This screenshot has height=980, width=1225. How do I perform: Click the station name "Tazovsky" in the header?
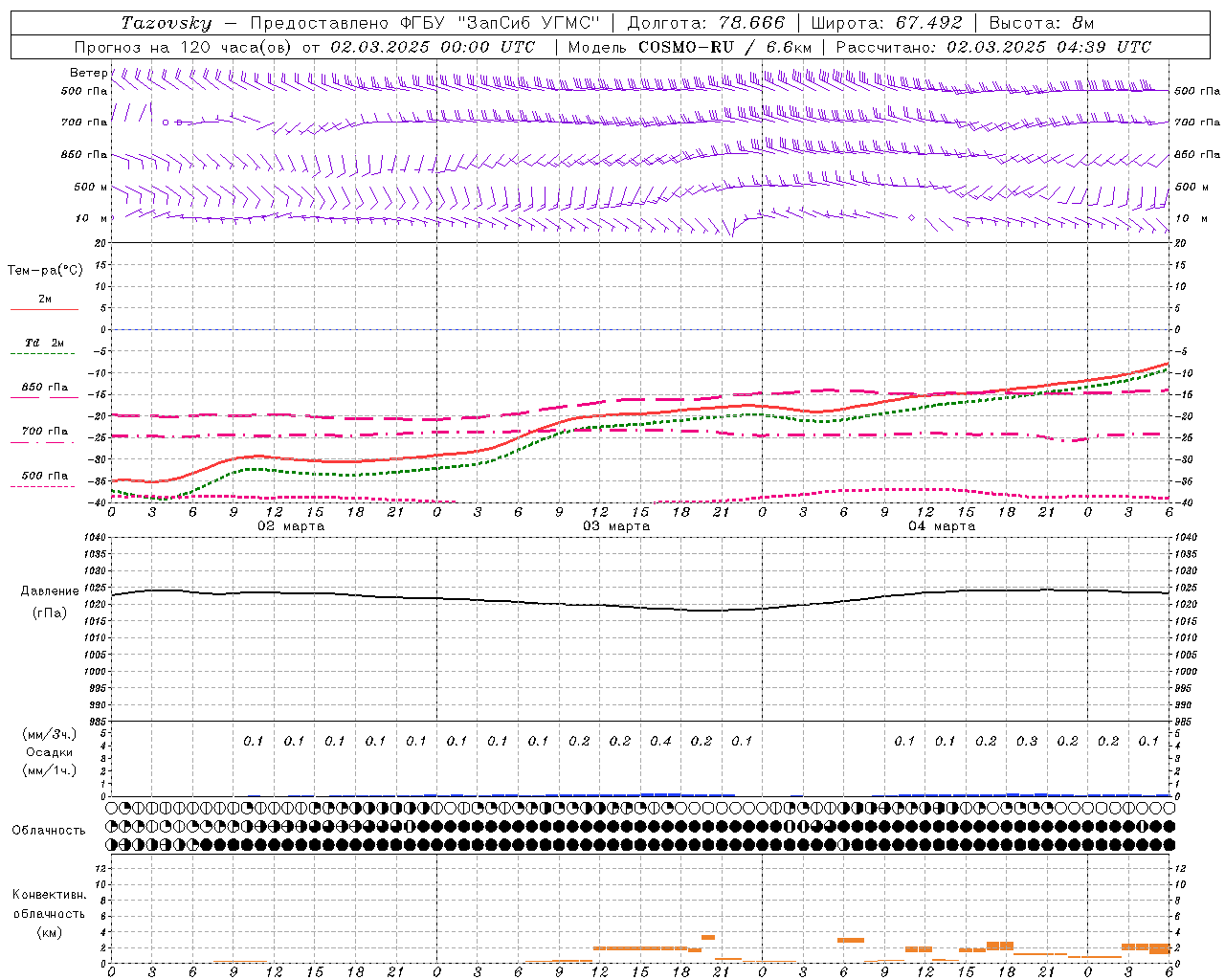[167, 23]
